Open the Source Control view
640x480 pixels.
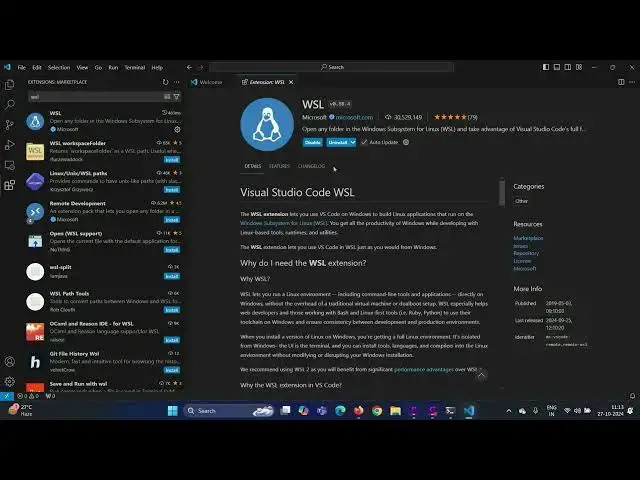click(9, 125)
